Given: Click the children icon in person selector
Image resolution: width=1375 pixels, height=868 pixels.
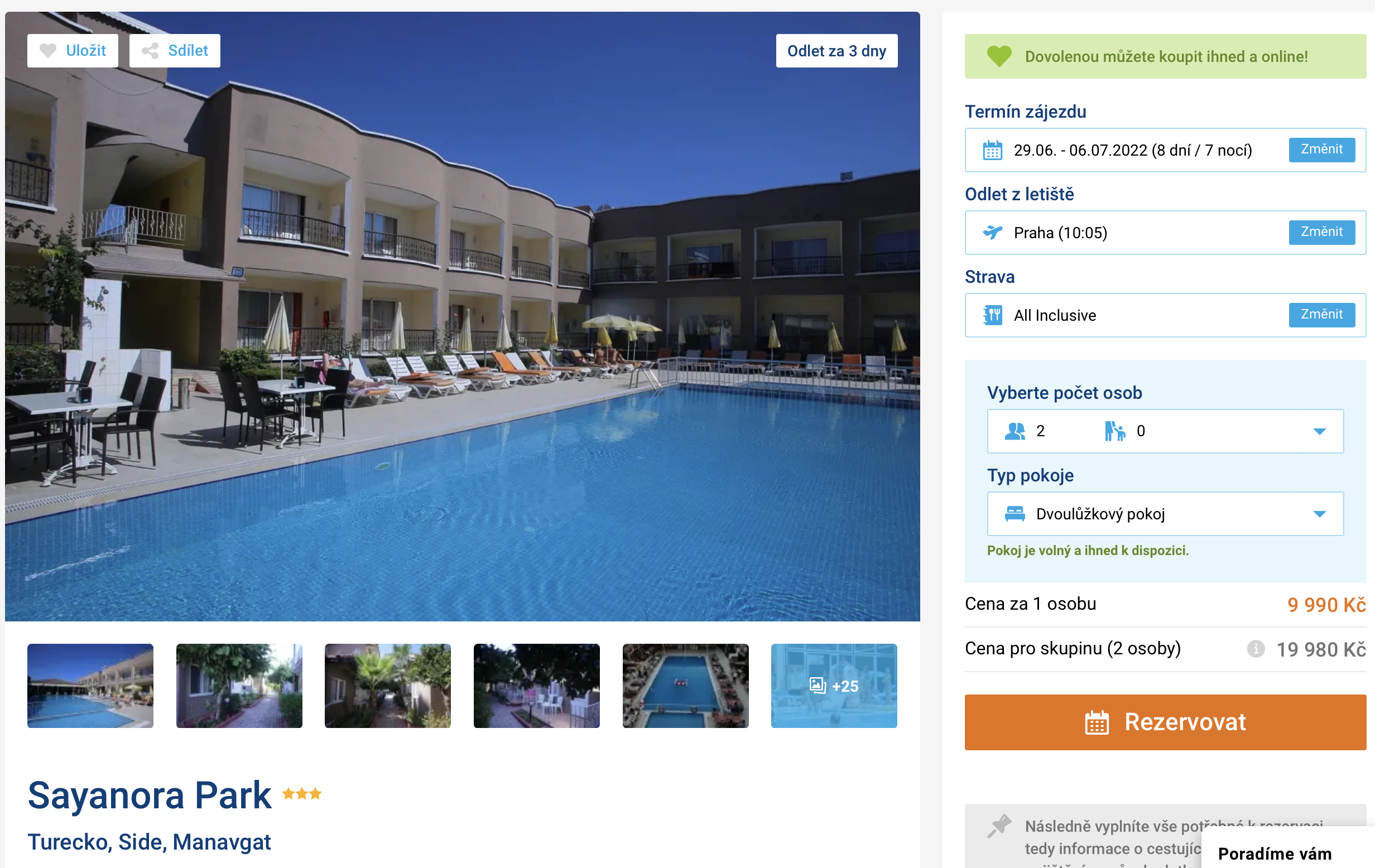Looking at the screenshot, I should (1114, 431).
